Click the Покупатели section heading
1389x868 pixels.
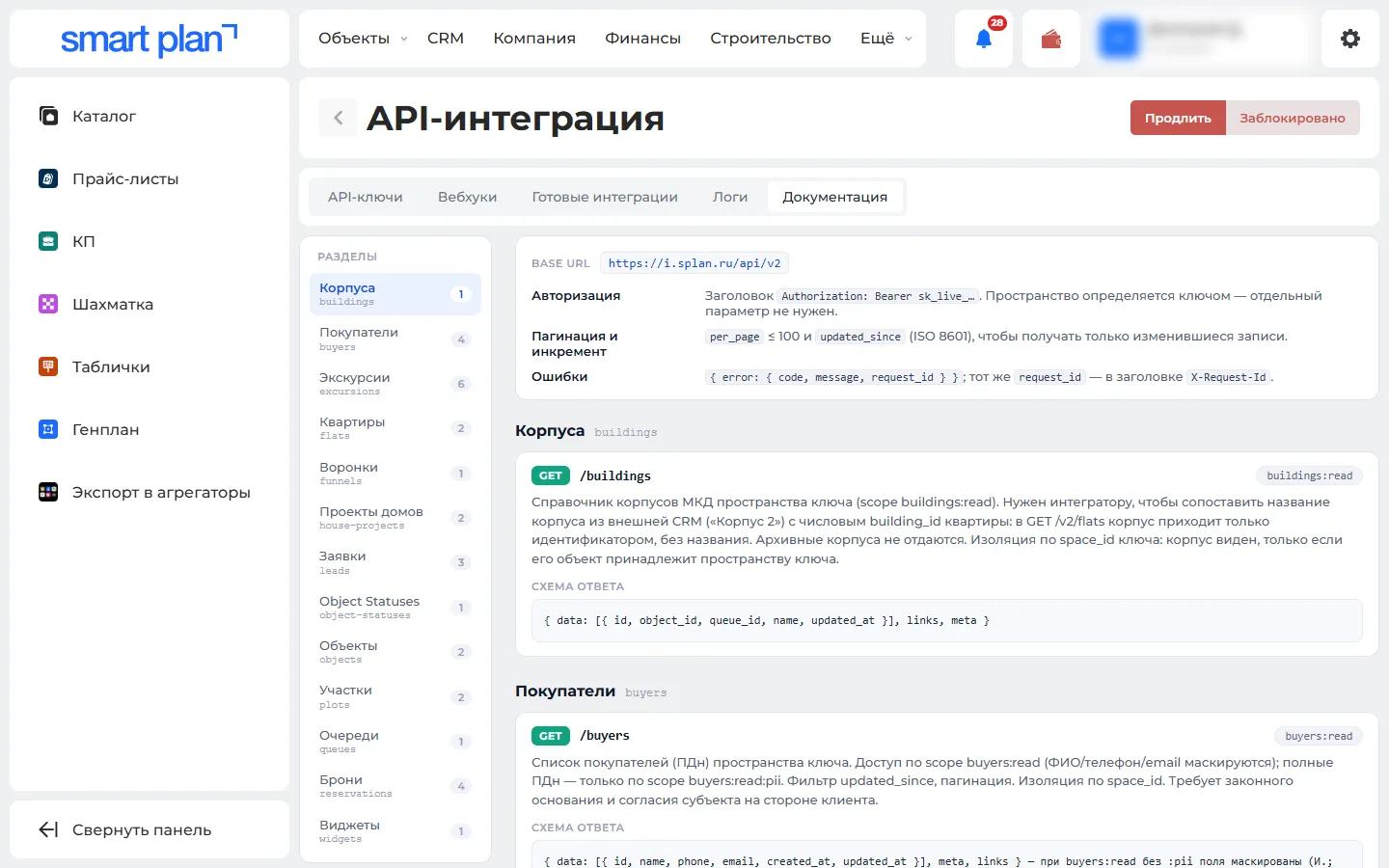click(x=565, y=691)
